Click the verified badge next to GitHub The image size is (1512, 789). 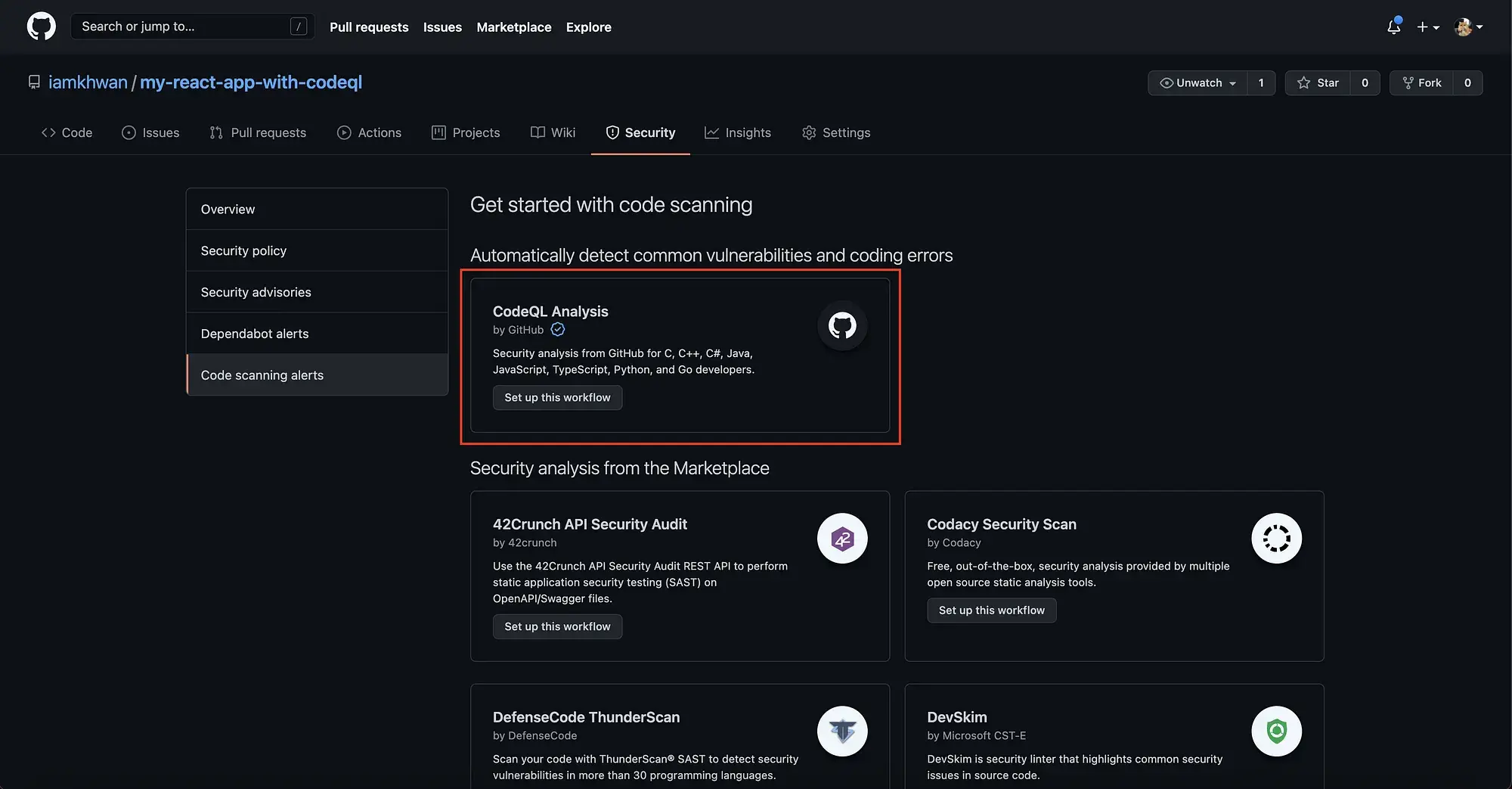pos(557,330)
